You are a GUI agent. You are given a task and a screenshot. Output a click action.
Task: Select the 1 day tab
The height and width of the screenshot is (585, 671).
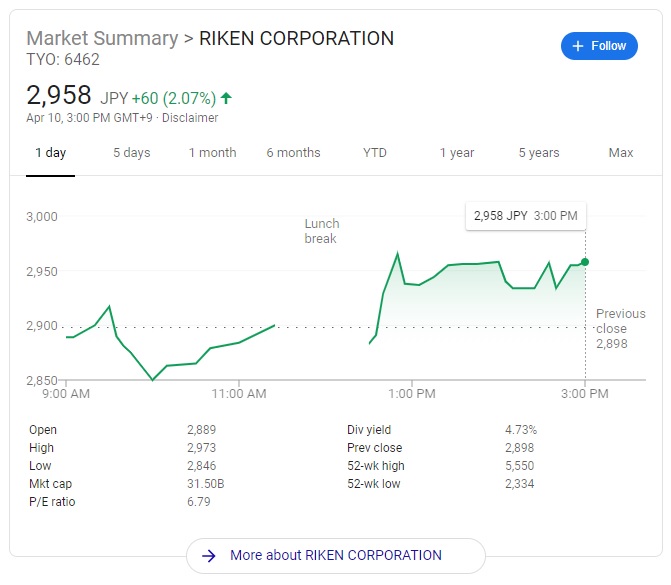coord(50,153)
